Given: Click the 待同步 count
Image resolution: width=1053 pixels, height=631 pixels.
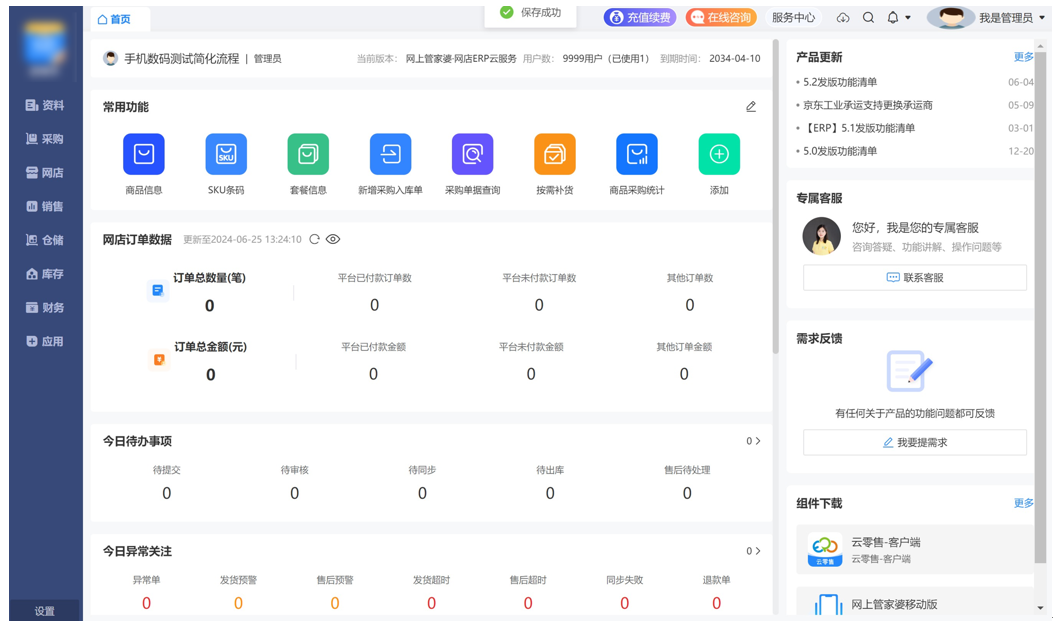Looking at the screenshot, I should coord(422,493).
